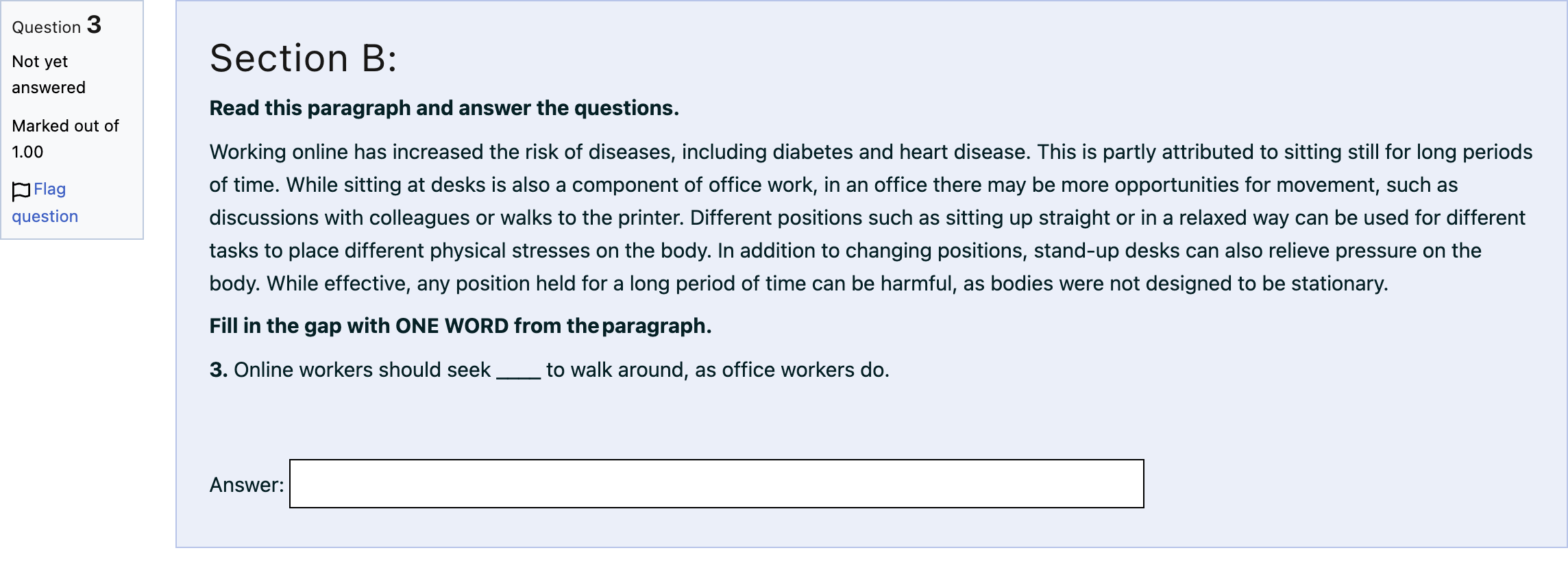Click the "Question 3" label in sidebar

(x=57, y=26)
